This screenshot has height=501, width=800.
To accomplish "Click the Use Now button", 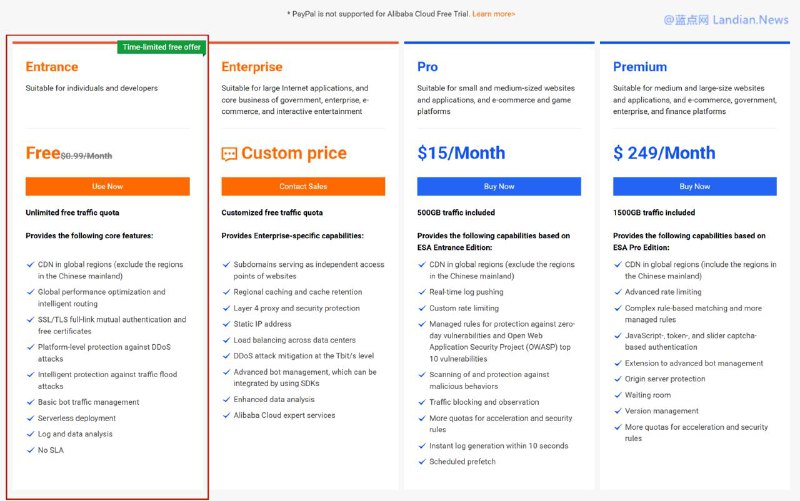I will point(107,187).
